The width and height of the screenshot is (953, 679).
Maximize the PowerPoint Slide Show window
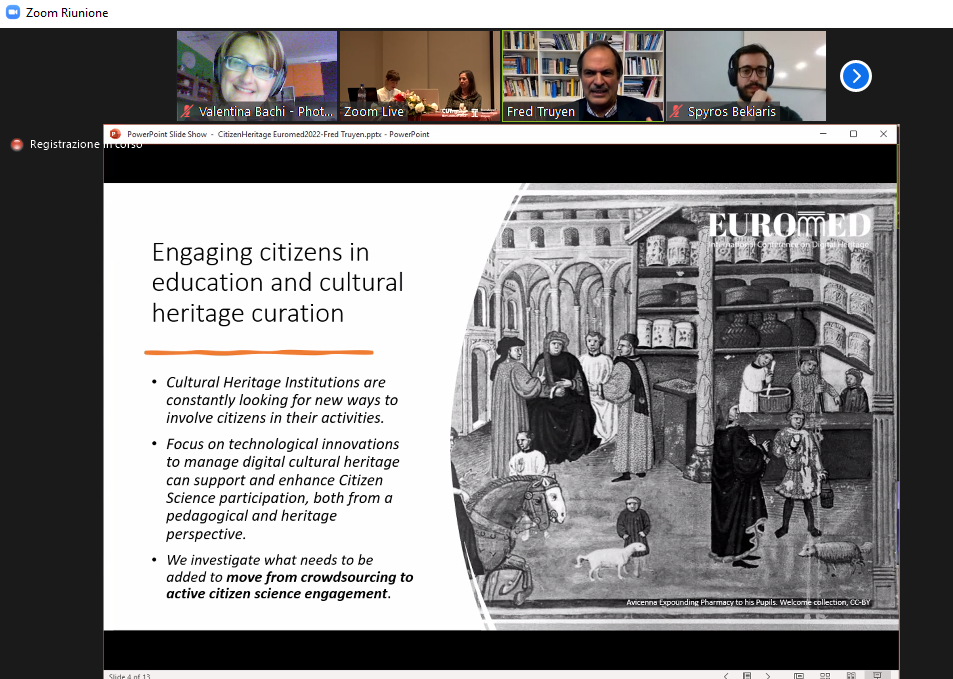pyautogui.click(x=853, y=134)
